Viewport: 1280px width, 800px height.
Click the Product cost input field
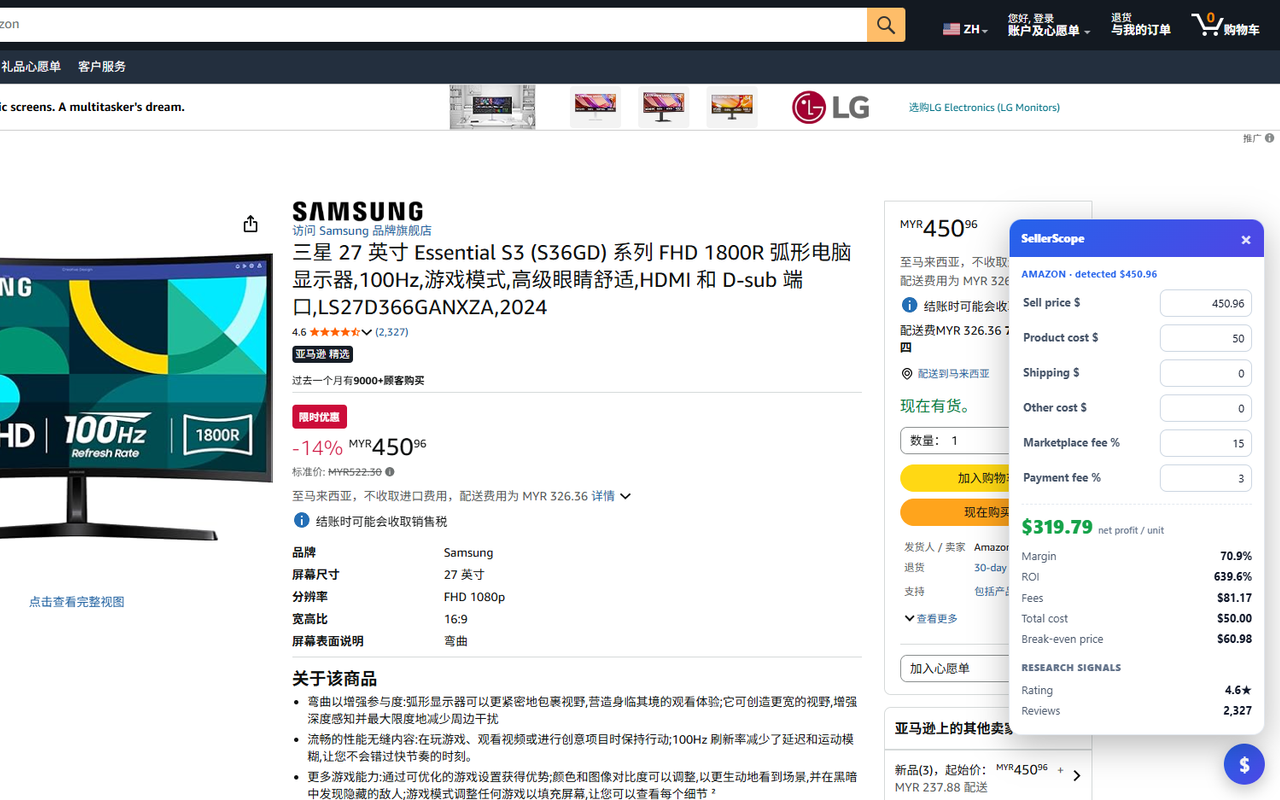pyautogui.click(x=1205, y=338)
